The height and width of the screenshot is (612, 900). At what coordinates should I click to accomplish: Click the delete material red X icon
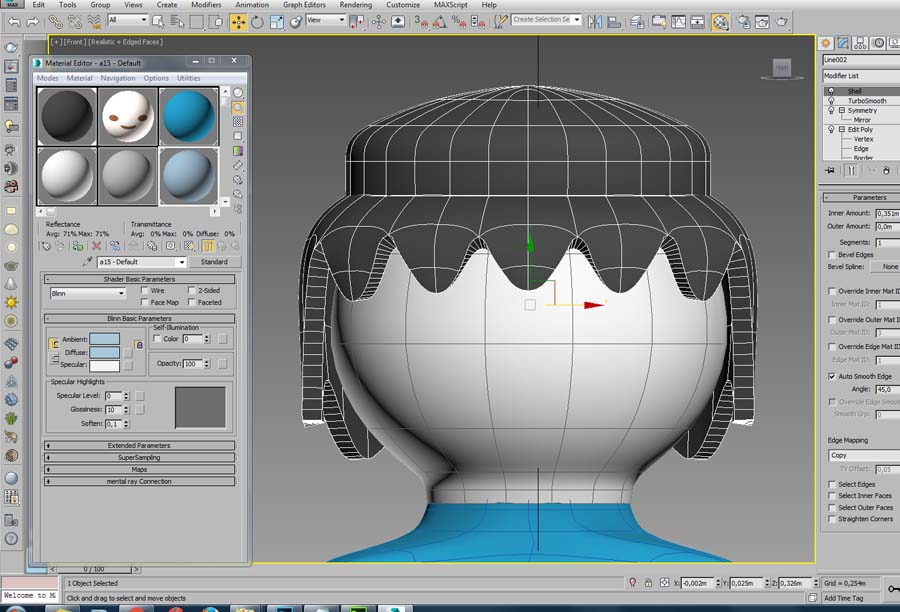click(x=97, y=245)
